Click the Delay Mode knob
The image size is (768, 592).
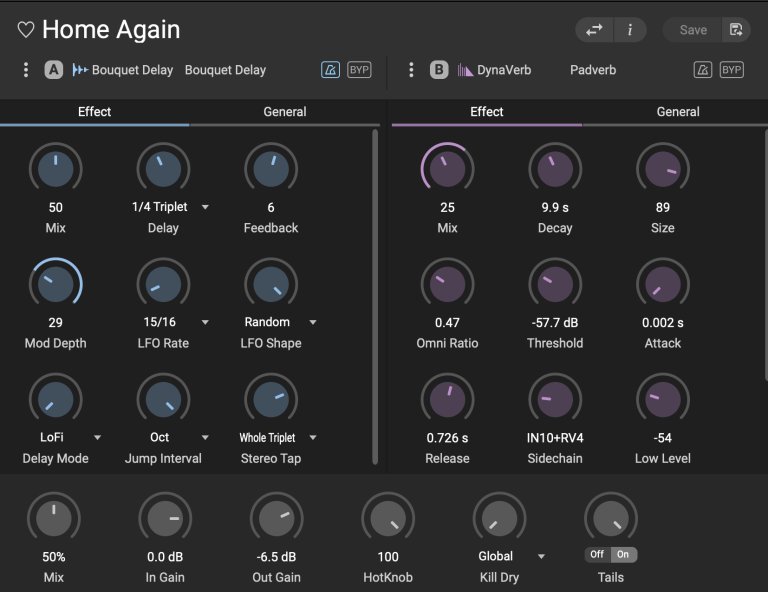(x=55, y=399)
